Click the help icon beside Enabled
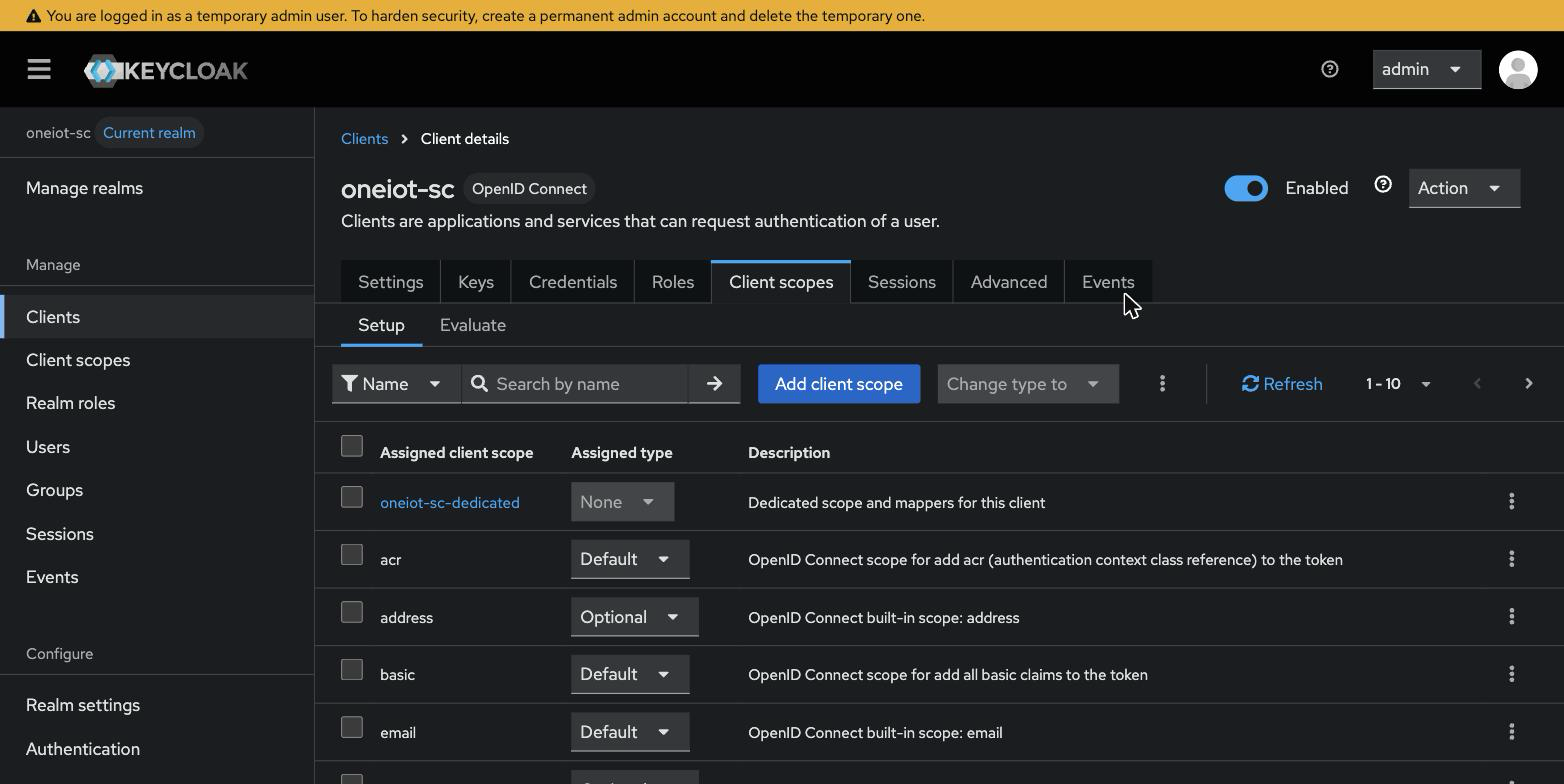The height and width of the screenshot is (784, 1564). point(1382,185)
